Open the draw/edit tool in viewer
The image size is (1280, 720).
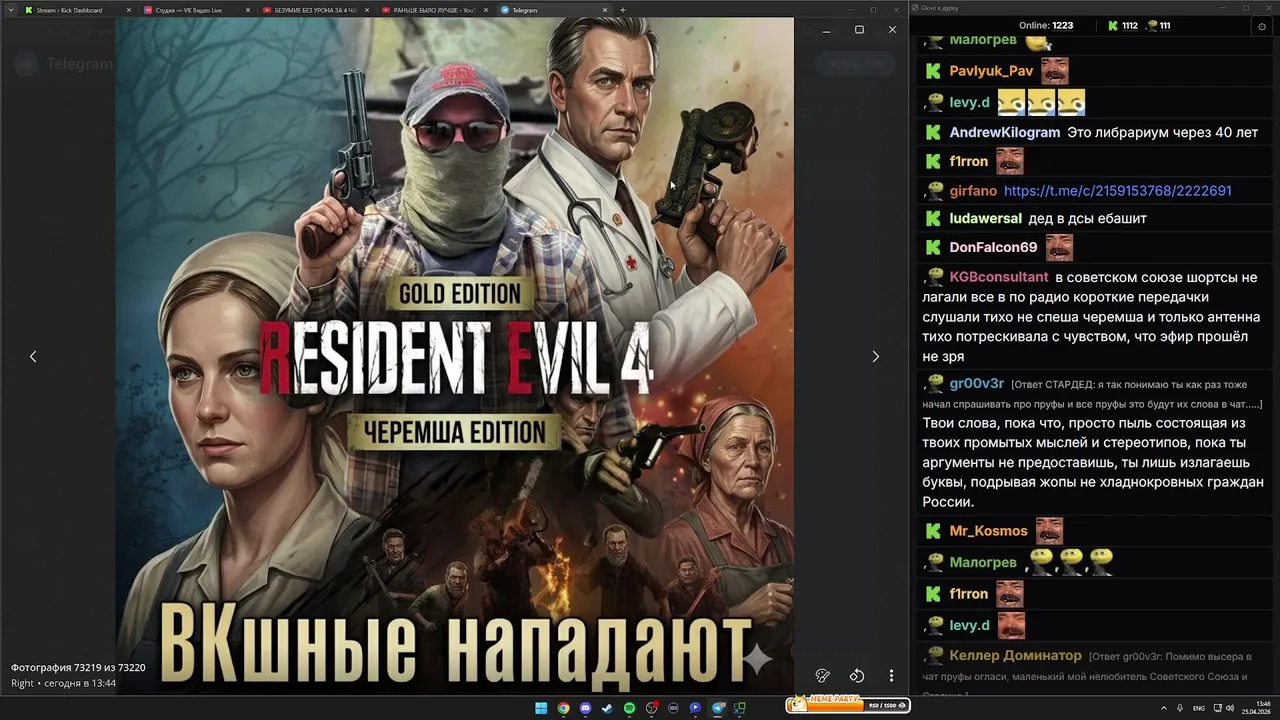(823, 676)
